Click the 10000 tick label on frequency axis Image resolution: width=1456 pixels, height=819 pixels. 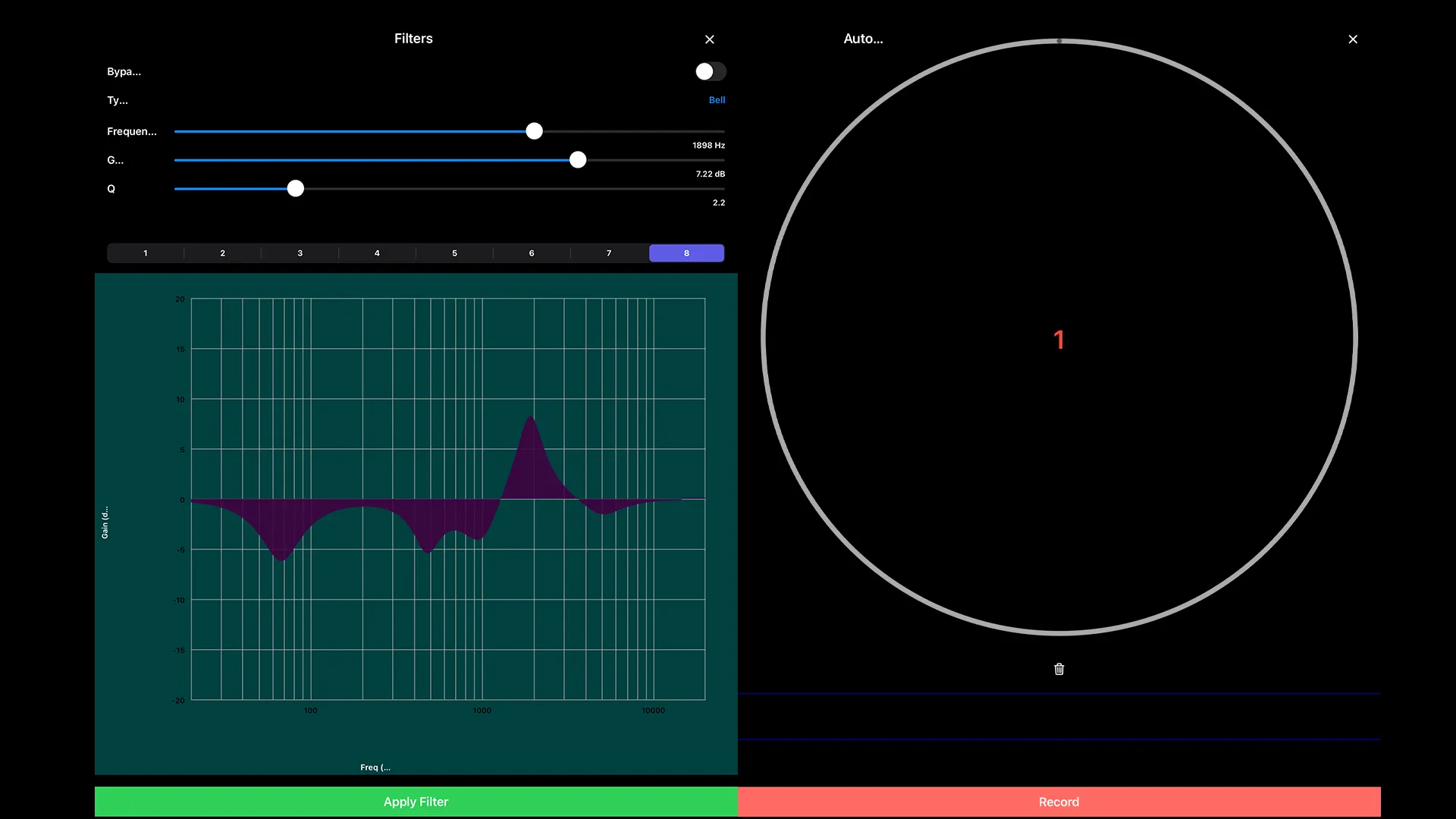653,711
